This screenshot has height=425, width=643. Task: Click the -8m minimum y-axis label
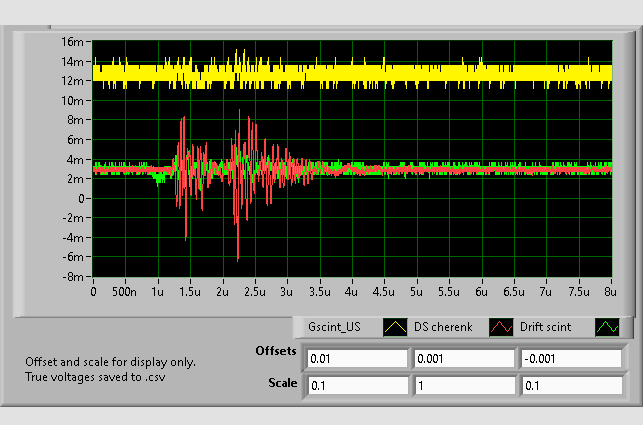click(72, 276)
